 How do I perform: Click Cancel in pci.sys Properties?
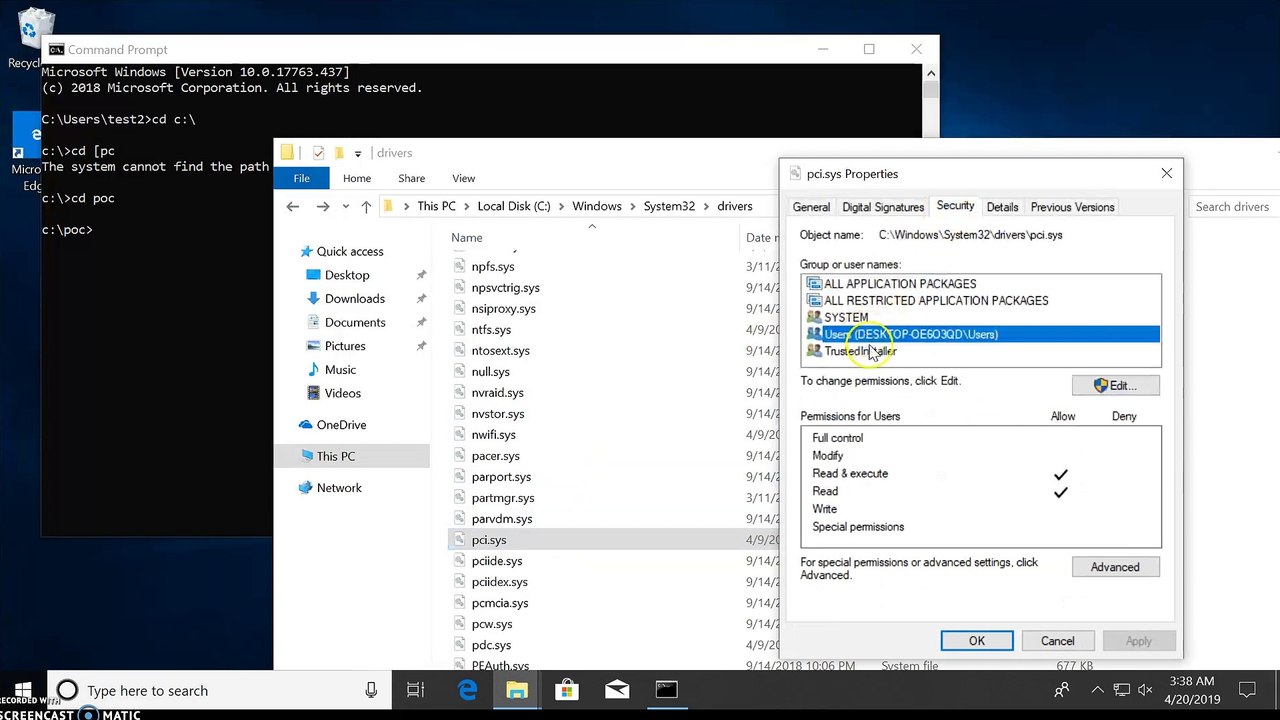point(1057,641)
